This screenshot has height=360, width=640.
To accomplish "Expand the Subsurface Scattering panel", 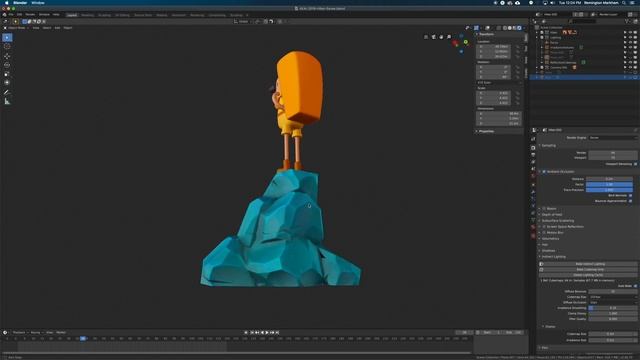I will 558,221.
